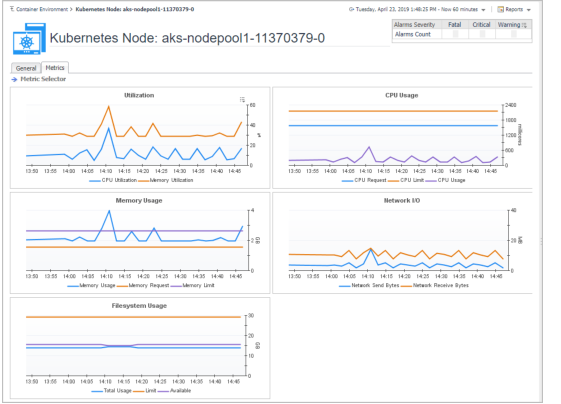Click the Memory Utilization legend label
The height and width of the screenshot is (404, 561).
171,180
